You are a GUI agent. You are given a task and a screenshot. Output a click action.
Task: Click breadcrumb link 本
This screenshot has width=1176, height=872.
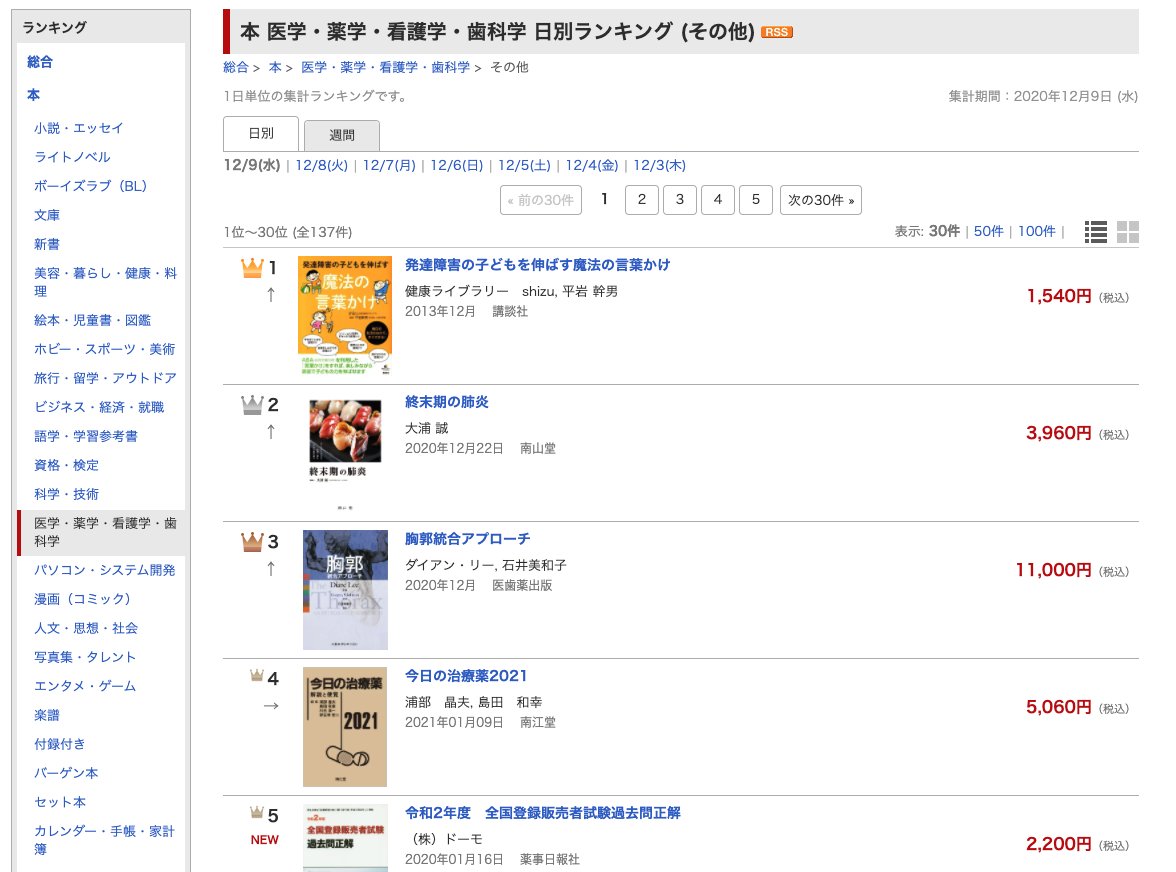click(274, 67)
